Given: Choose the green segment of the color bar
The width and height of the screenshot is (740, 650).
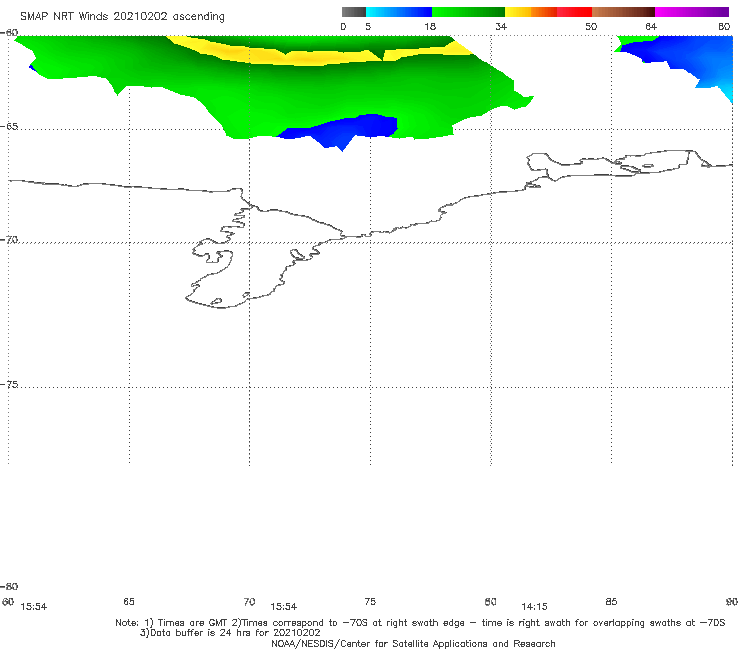Looking at the screenshot, I should [468, 12].
